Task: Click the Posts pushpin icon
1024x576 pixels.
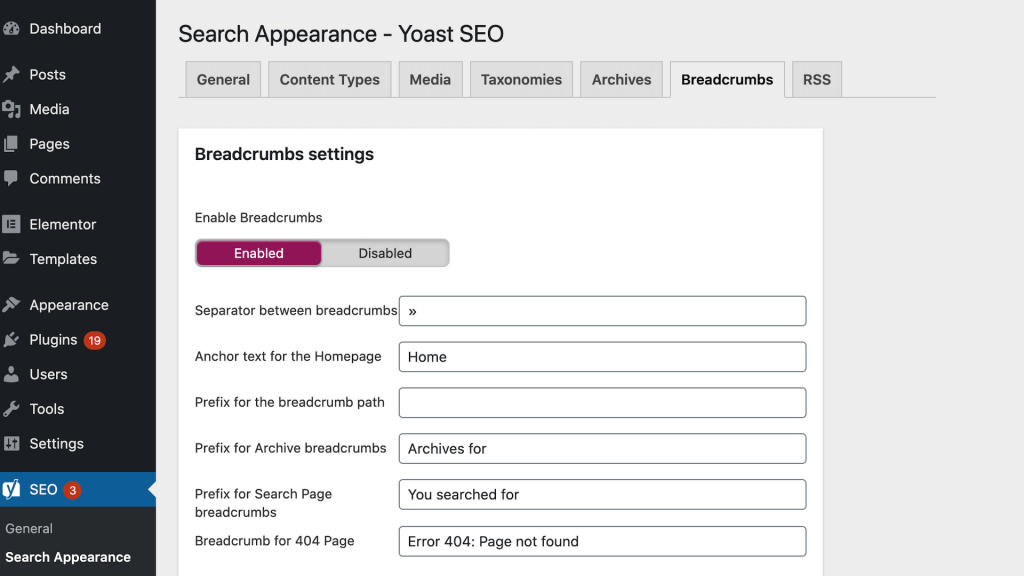Action: click(11, 75)
